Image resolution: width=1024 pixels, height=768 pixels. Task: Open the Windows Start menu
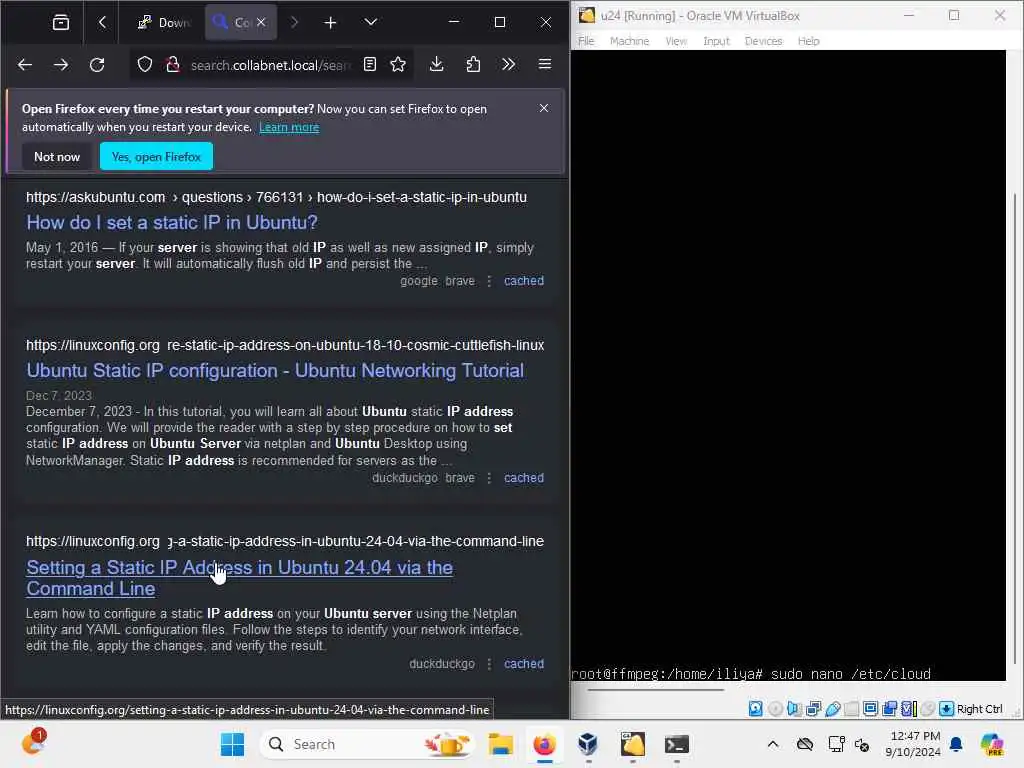click(x=232, y=744)
